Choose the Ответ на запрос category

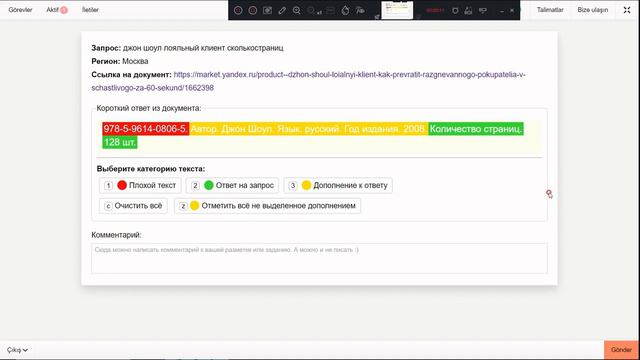[232, 185]
